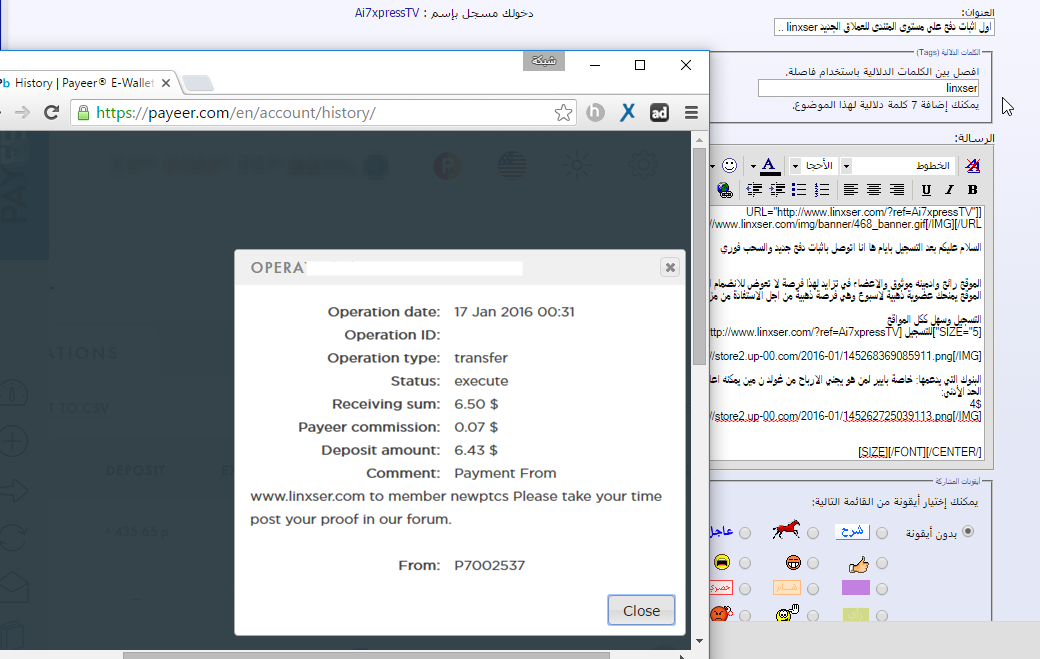This screenshot has width=1040, height=659.
Task: Select the 'شرح' post icon radio button
Action: tap(881, 532)
